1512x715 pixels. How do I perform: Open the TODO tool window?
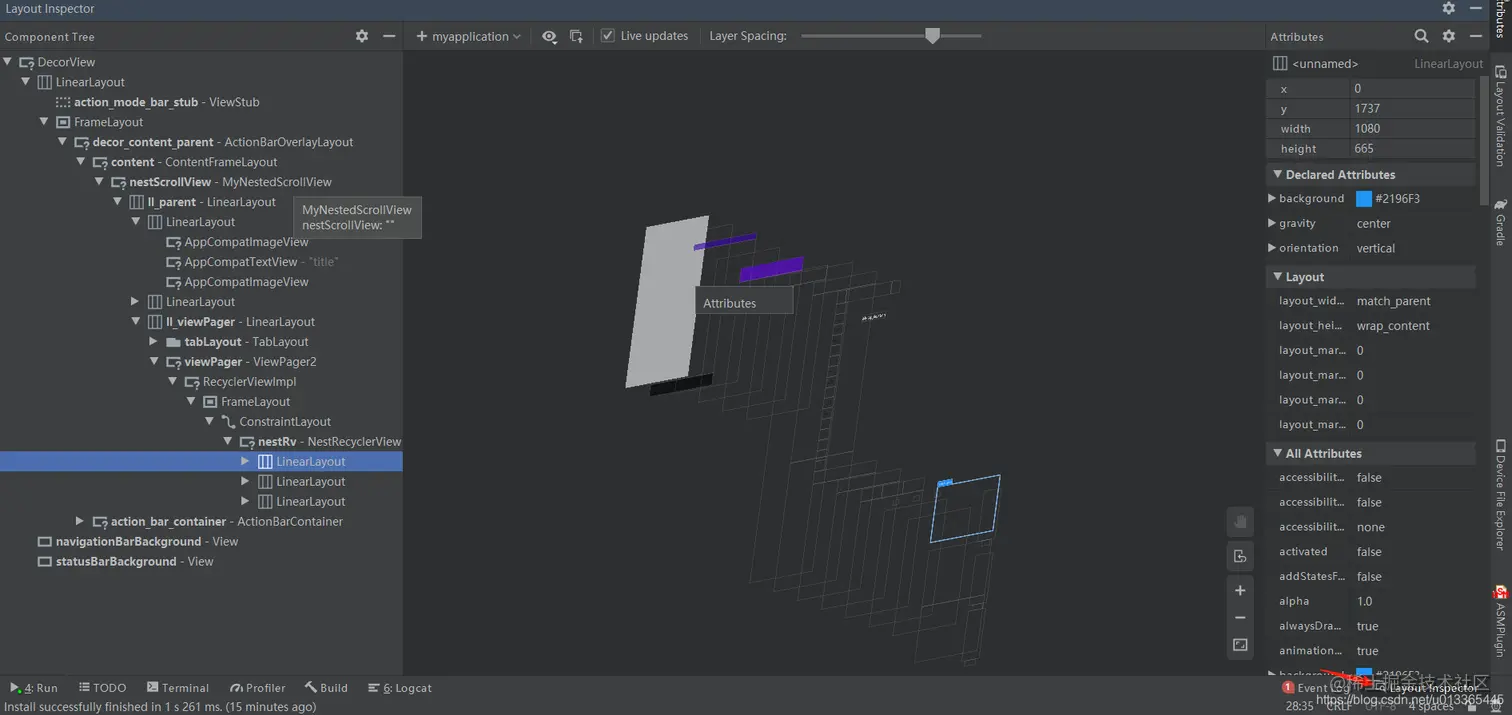(x=103, y=688)
